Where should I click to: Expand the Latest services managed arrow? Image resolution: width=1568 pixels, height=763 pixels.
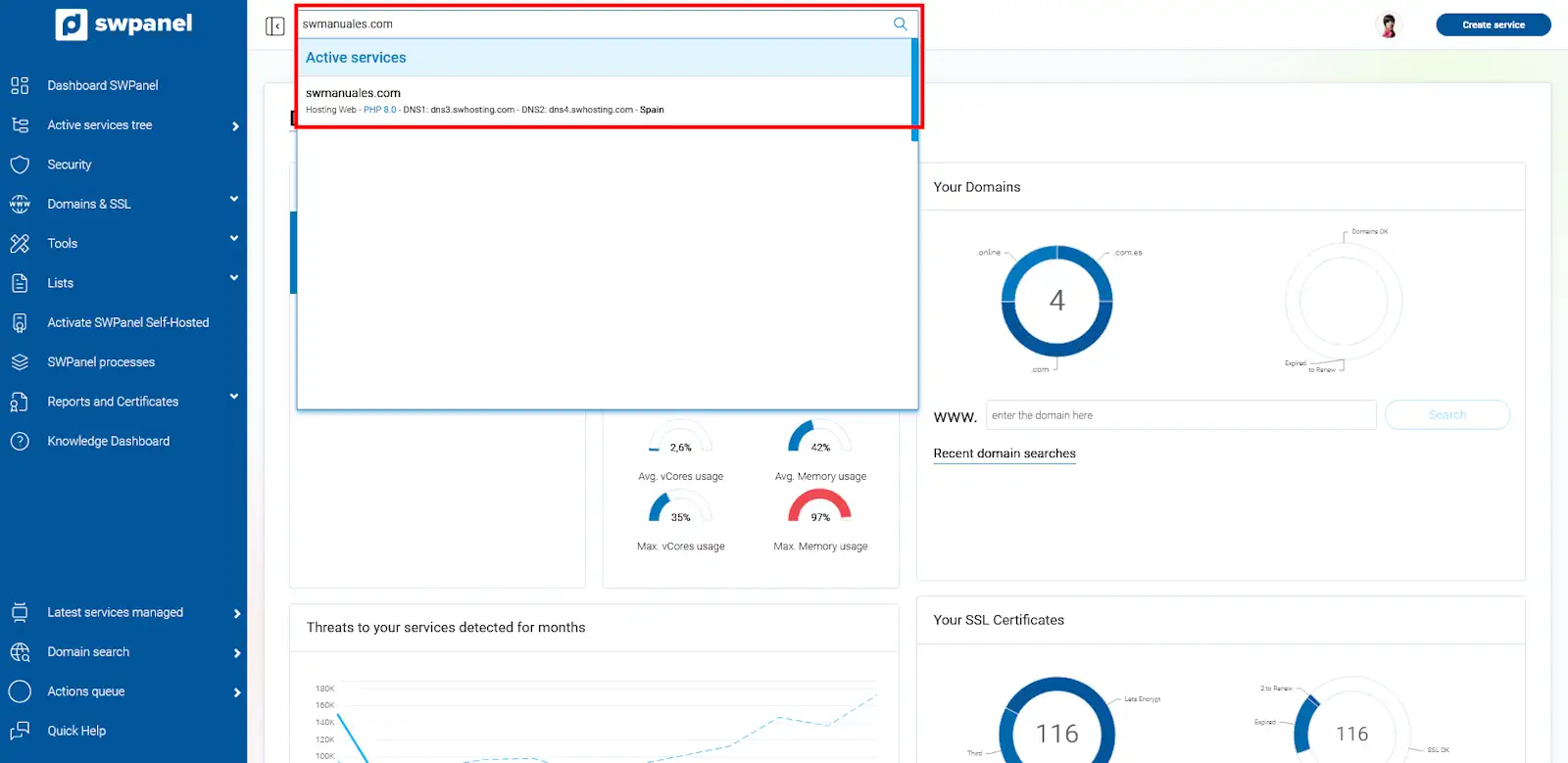(236, 613)
